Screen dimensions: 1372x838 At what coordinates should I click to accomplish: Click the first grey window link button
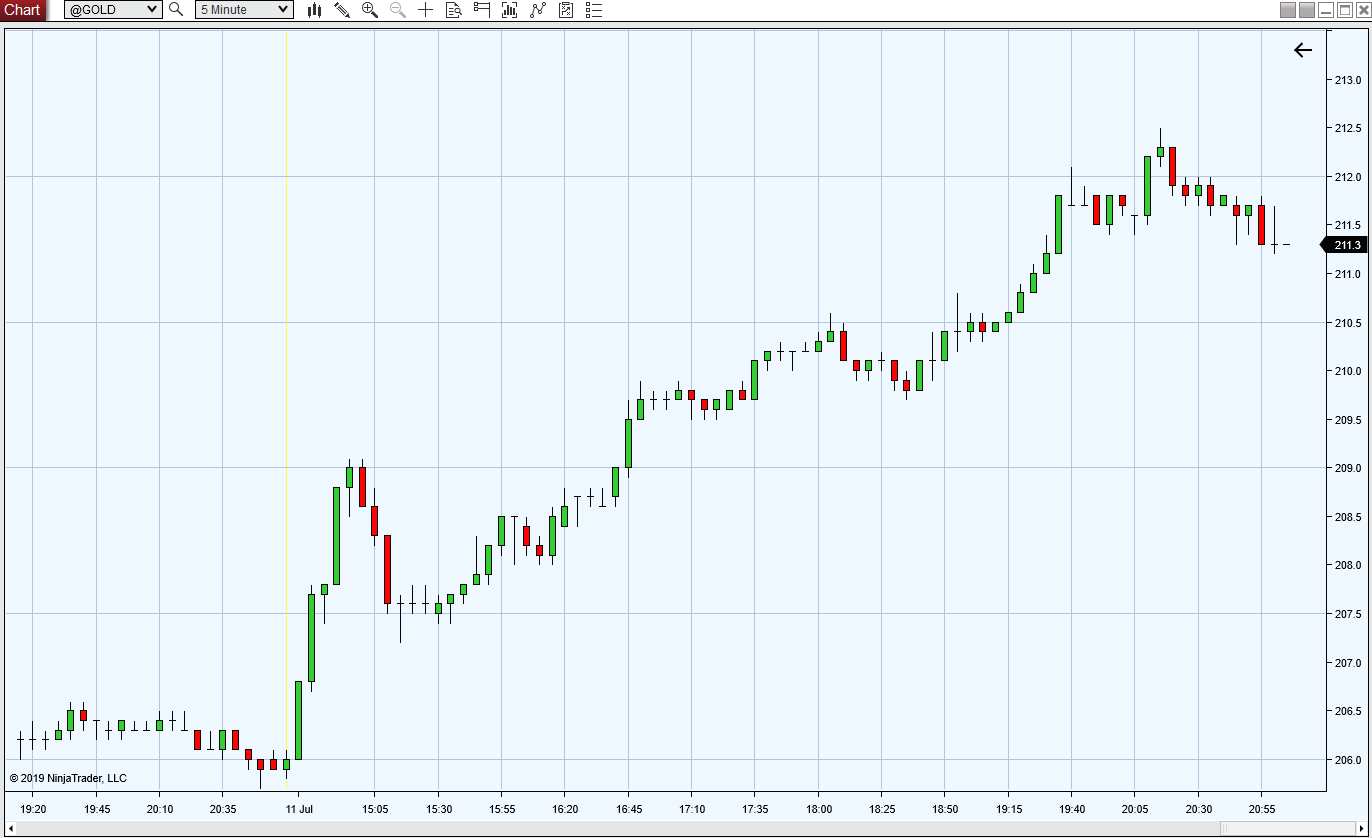tap(1288, 10)
